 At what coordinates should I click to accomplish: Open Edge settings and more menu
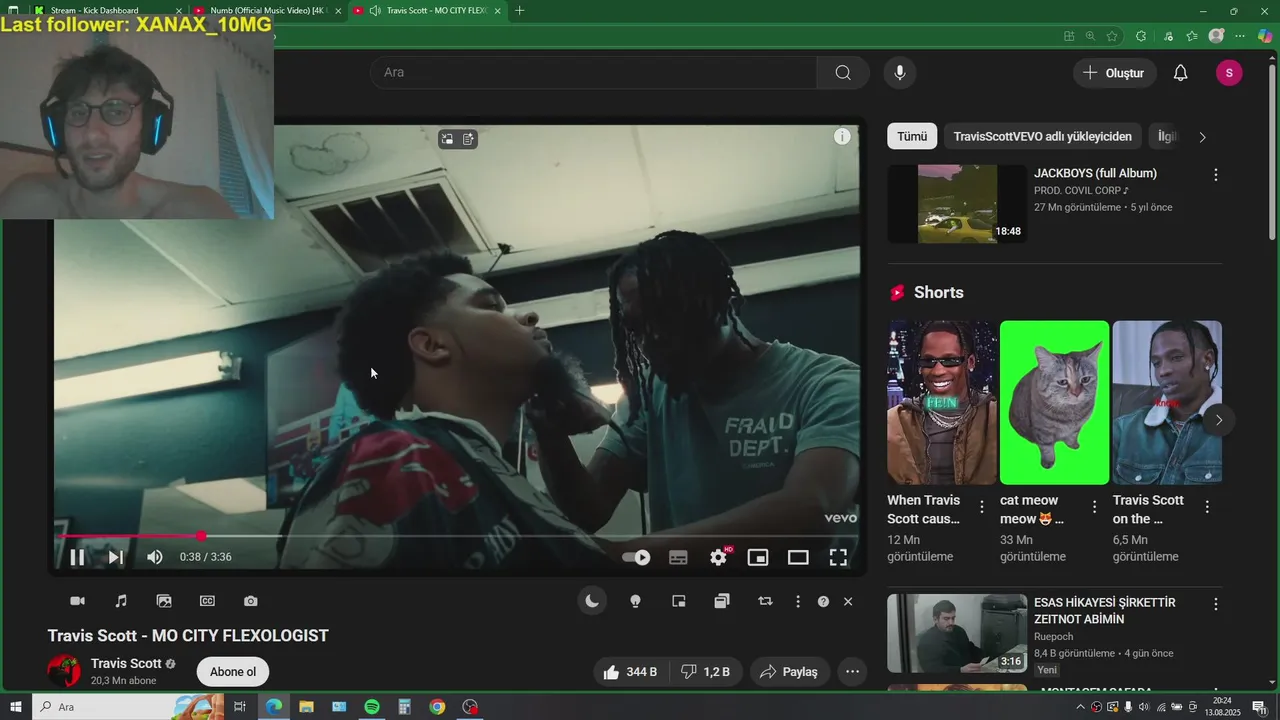point(1240,36)
